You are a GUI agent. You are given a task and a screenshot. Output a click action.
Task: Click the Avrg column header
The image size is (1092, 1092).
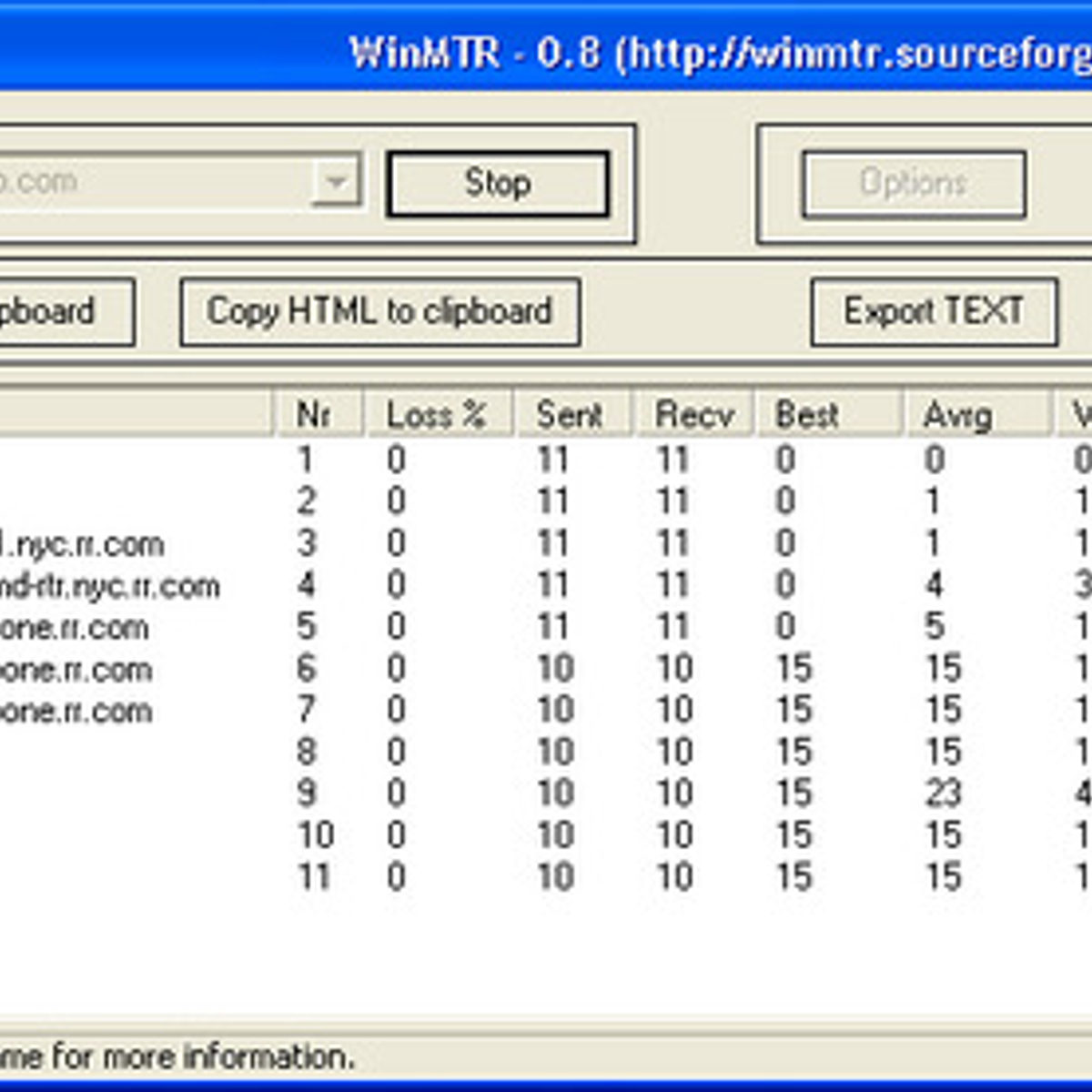(x=977, y=415)
